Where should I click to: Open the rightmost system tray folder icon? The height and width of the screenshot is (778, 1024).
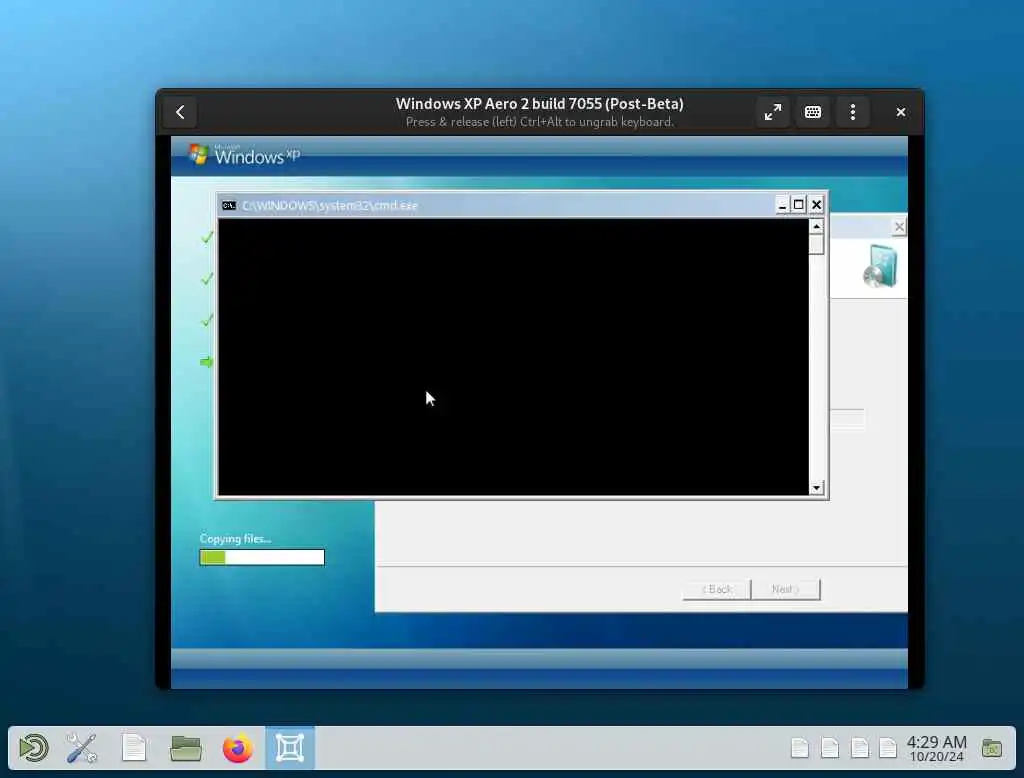click(992, 748)
